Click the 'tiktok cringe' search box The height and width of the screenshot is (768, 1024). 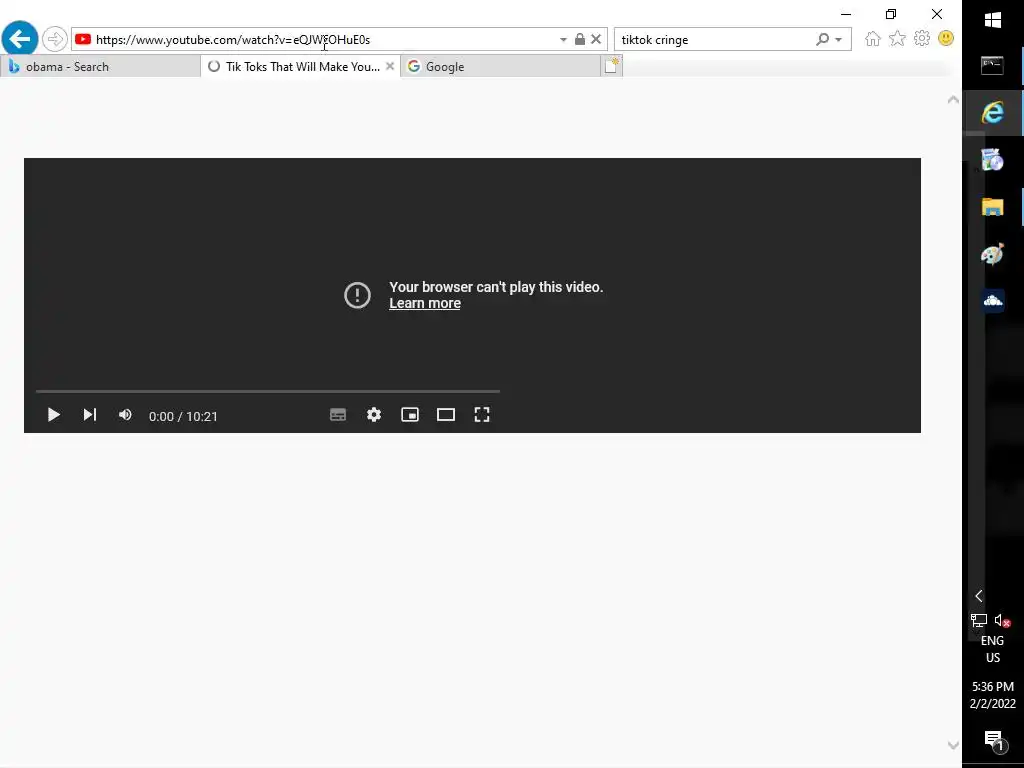(x=715, y=40)
